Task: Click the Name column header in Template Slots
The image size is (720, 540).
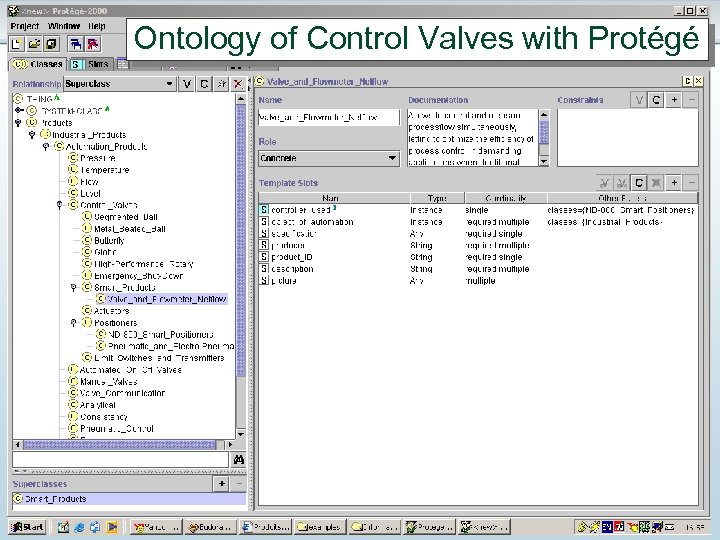Action: click(x=335, y=198)
